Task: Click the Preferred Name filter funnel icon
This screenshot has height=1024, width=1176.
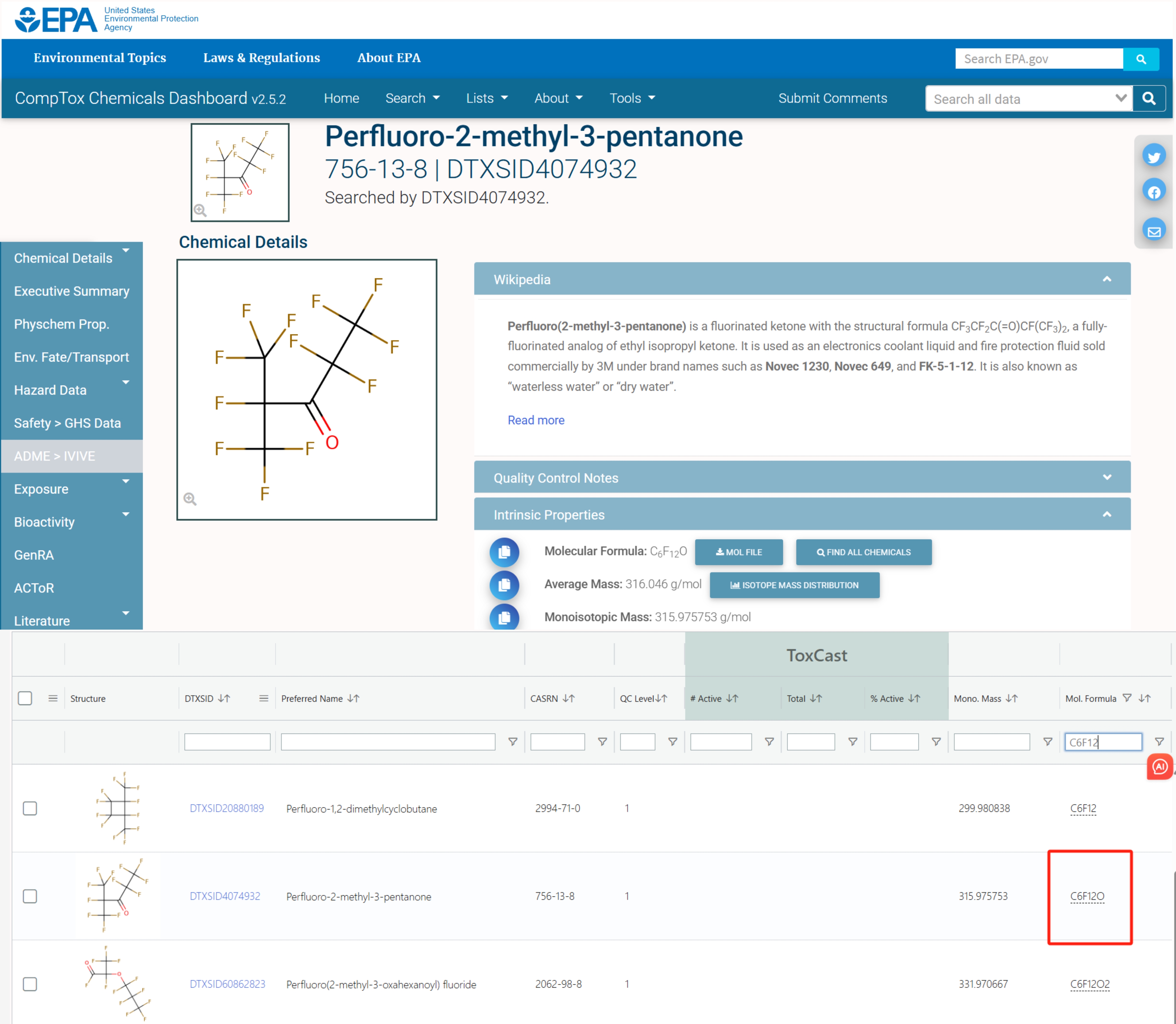Action: coord(512,742)
